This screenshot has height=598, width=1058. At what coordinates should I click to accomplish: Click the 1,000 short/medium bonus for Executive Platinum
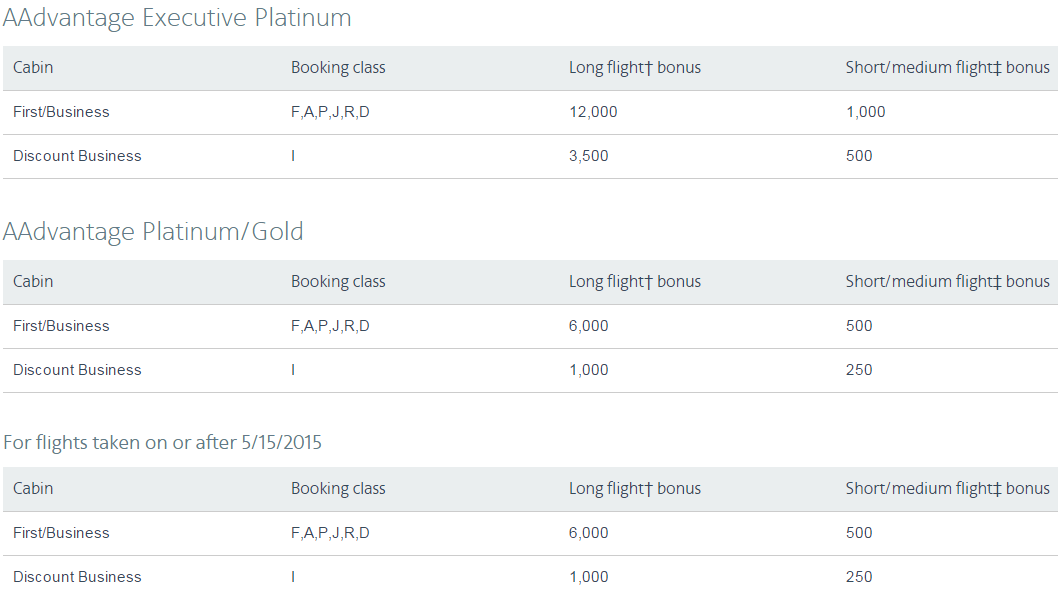point(866,112)
